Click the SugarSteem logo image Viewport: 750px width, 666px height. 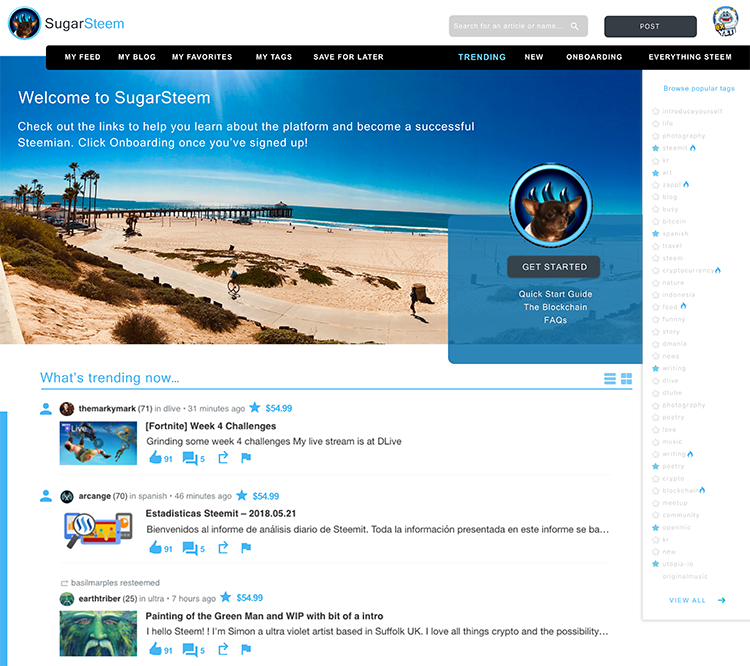pyautogui.click(x=24, y=23)
